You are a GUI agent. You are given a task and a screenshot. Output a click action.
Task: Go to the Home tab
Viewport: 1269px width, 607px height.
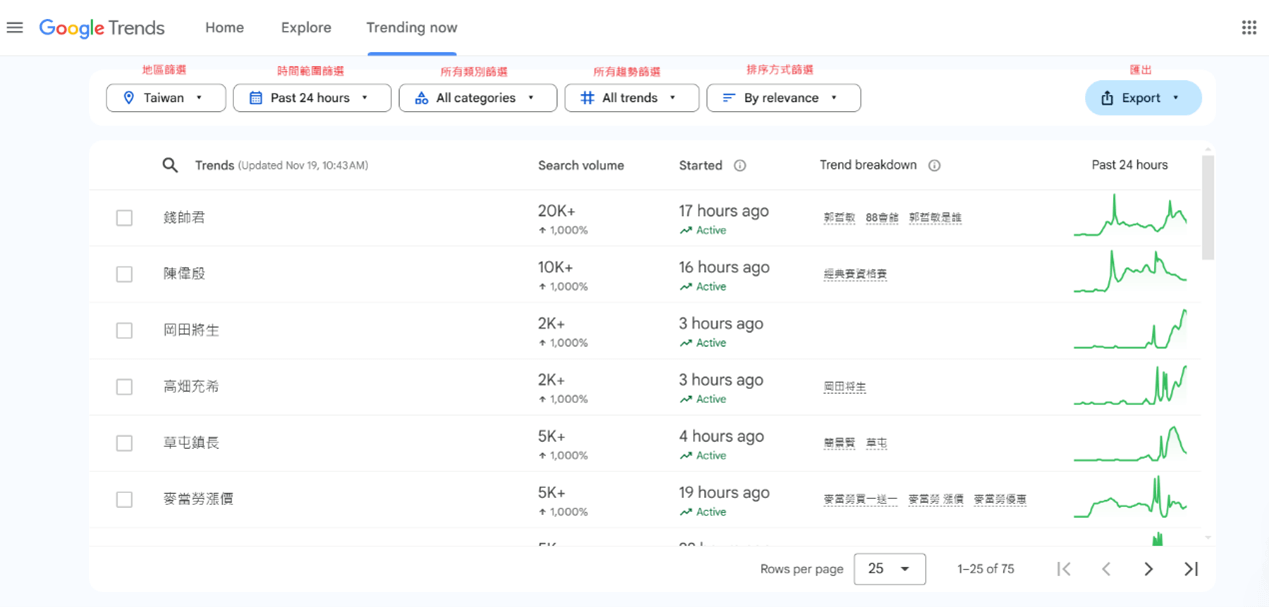pos(224,28)
